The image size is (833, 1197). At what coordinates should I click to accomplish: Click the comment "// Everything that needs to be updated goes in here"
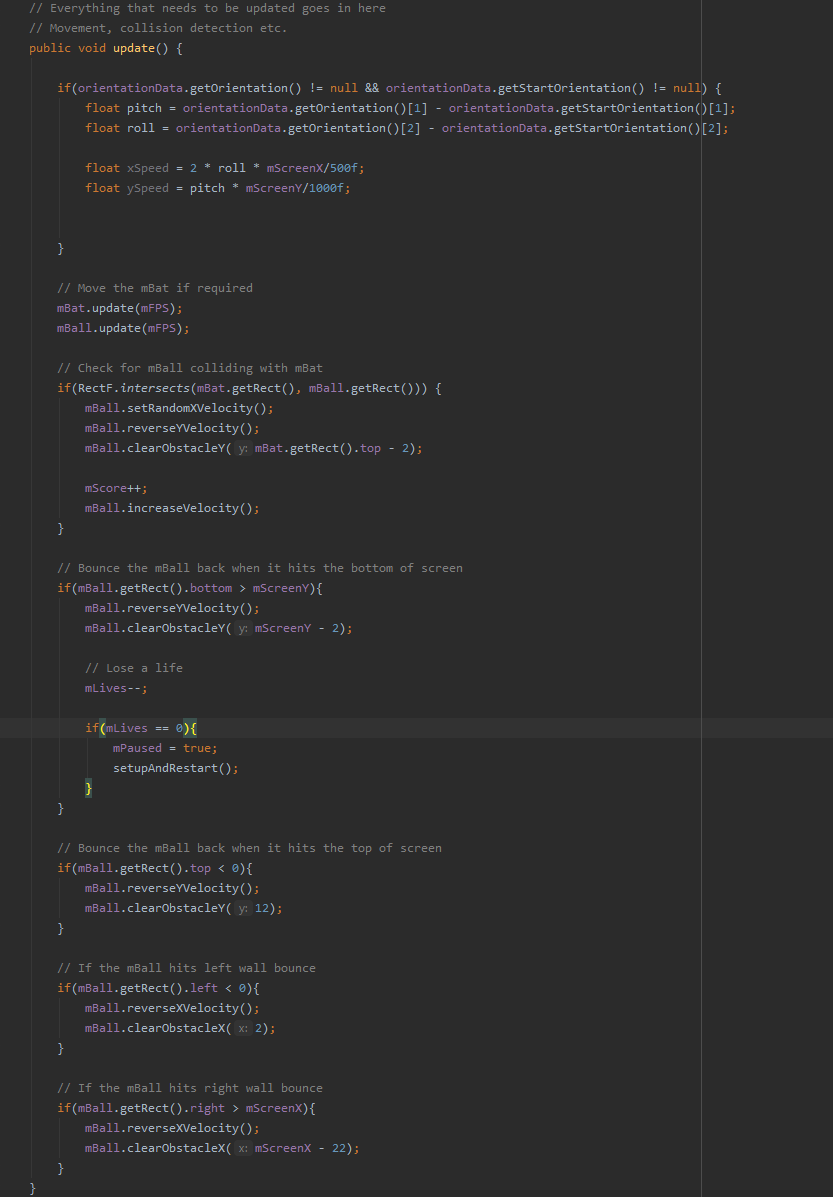208,8
